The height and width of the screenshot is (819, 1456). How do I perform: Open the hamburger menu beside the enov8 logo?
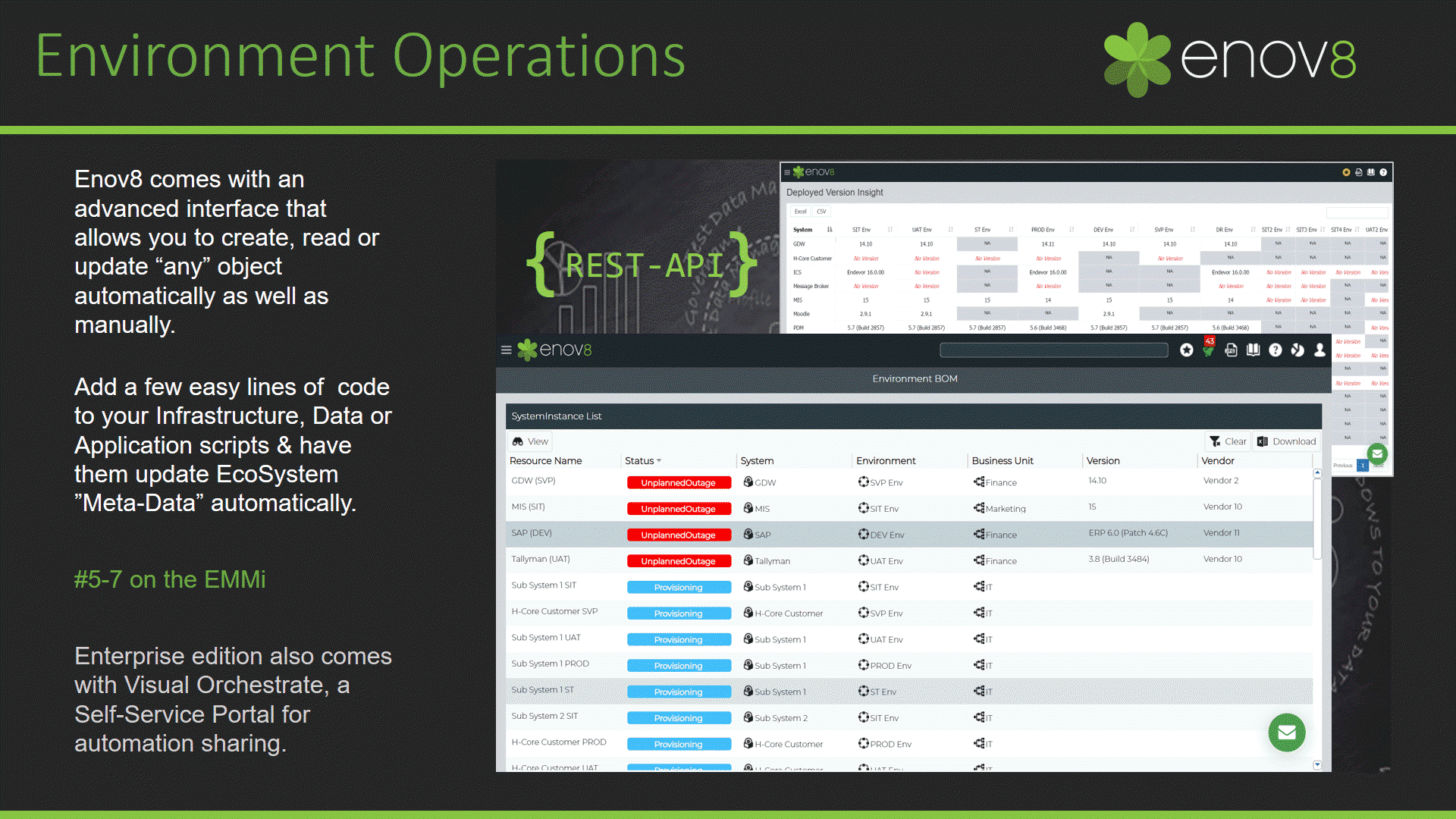coord(506,350)
